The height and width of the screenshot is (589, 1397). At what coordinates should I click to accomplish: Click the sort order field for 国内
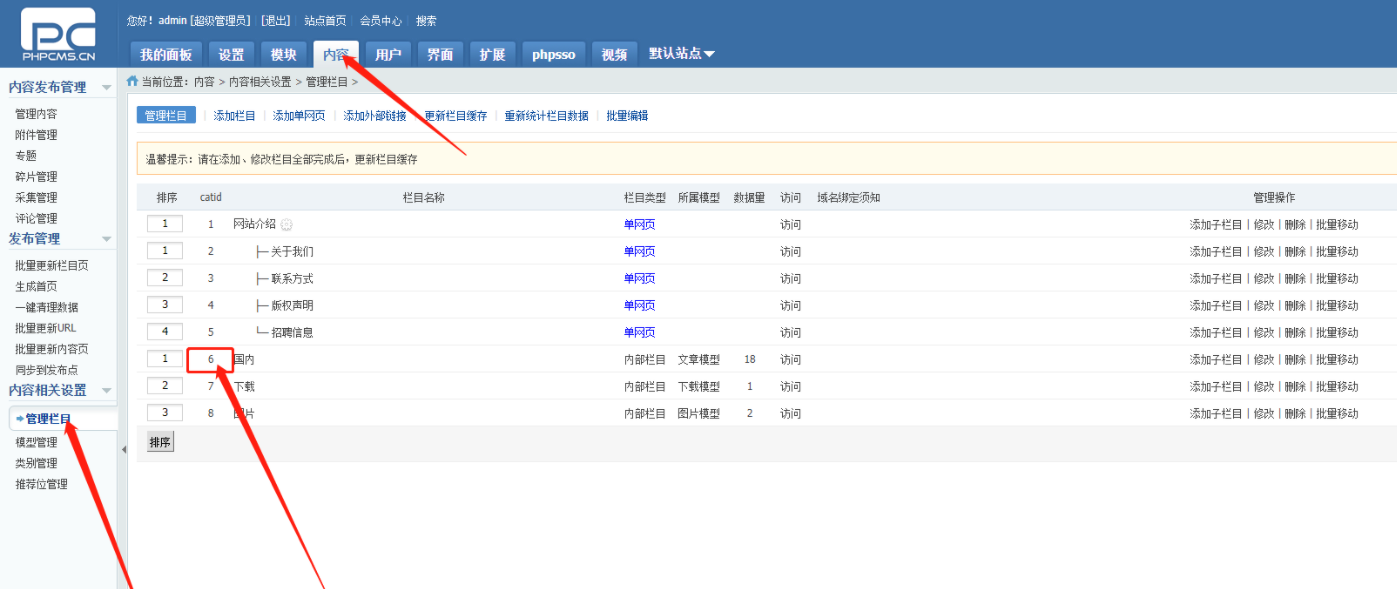pyautogui.click(x=164, y=359)
